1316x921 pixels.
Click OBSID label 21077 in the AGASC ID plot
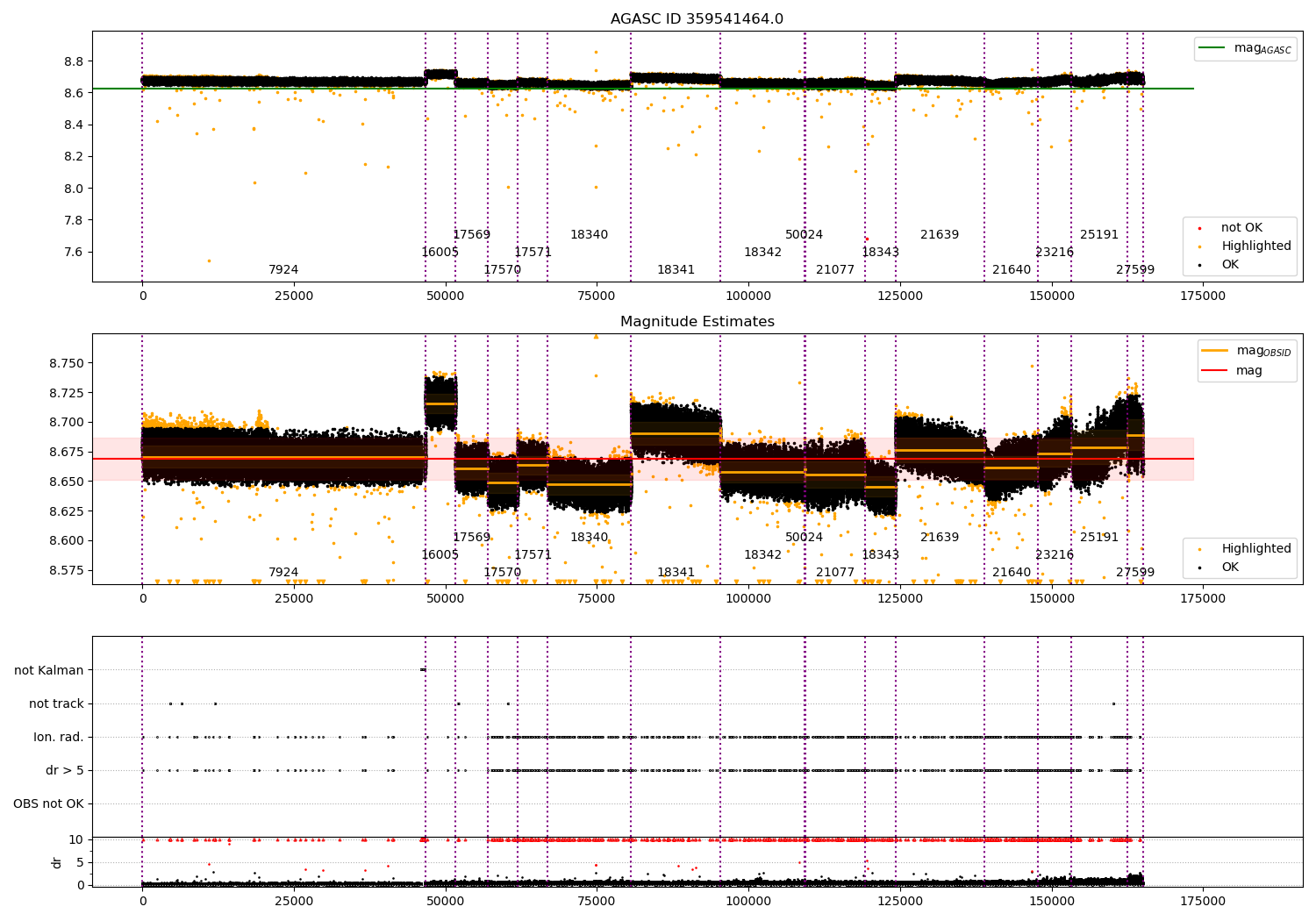pos(835,270)
